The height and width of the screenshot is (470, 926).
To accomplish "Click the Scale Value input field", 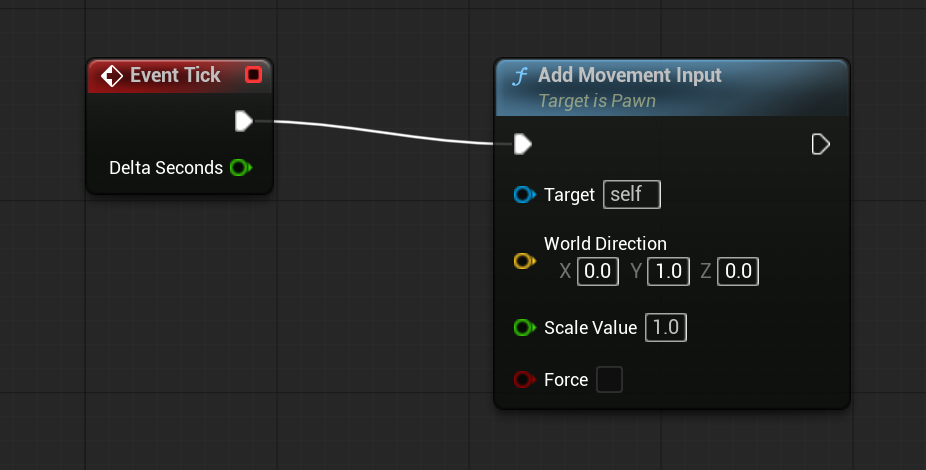I will (x=666, y=327).
